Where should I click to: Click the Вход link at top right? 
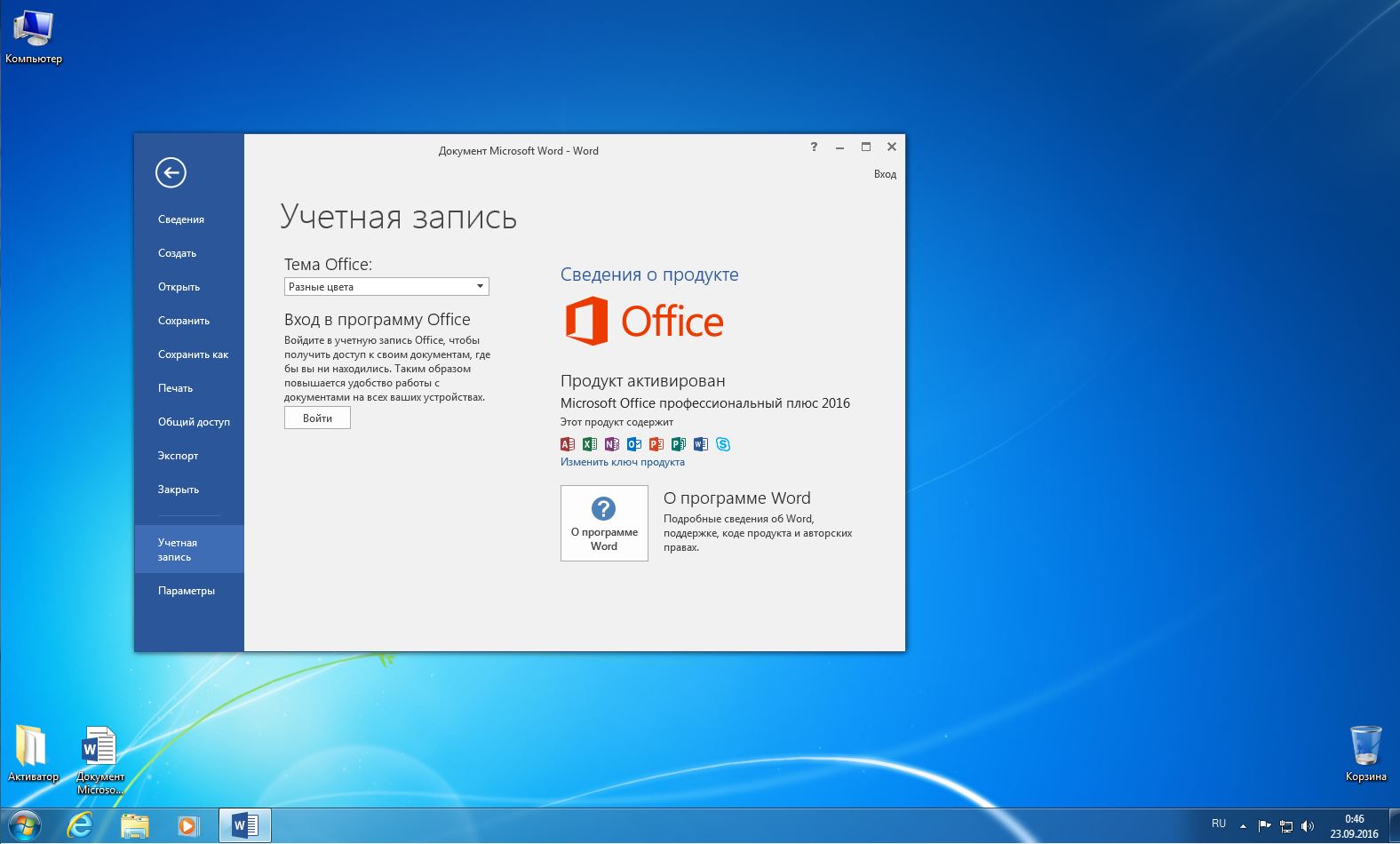coord(885,174)
